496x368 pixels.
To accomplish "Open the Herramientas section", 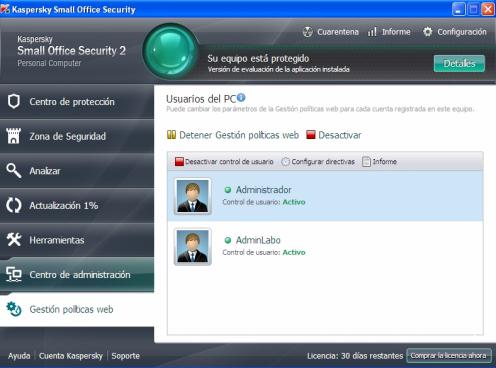I will tap(77, 240).
